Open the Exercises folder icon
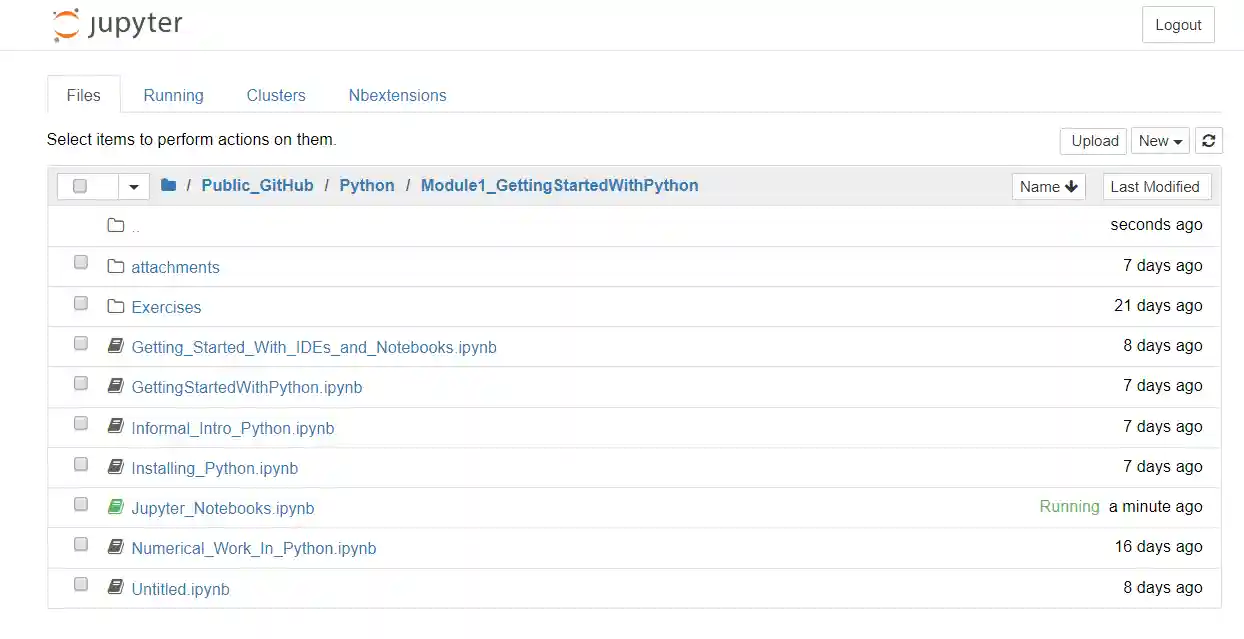Viewport: 1244px width, 639px height. tap(114, 306)
